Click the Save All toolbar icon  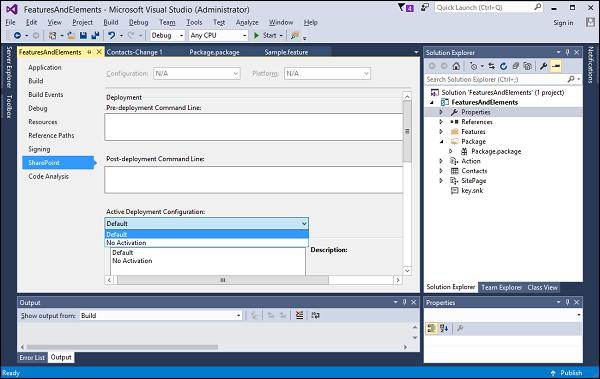[95, 36]
